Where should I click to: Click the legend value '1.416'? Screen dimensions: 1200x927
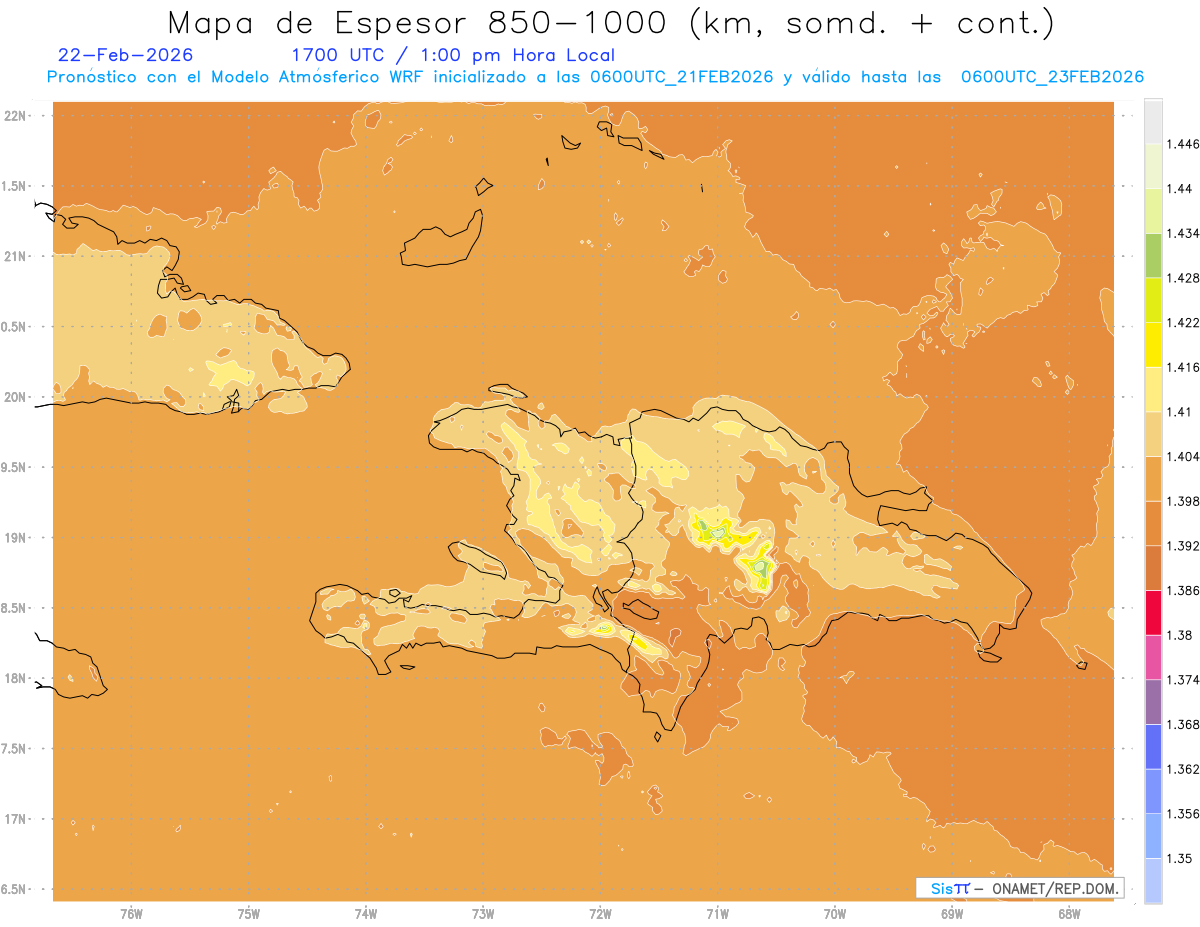[x=1183, y=367]
